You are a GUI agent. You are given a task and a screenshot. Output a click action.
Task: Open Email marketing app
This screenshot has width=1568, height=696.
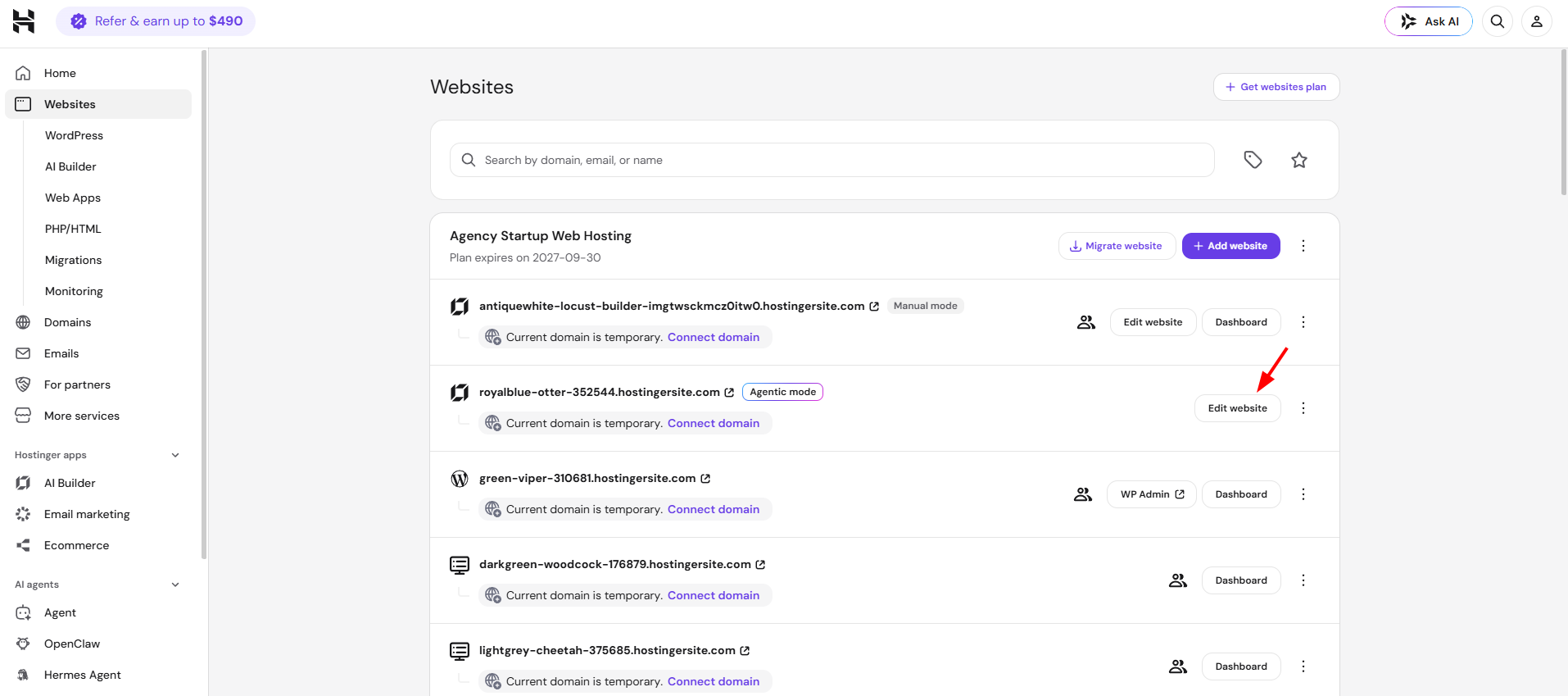coord(98,514)
